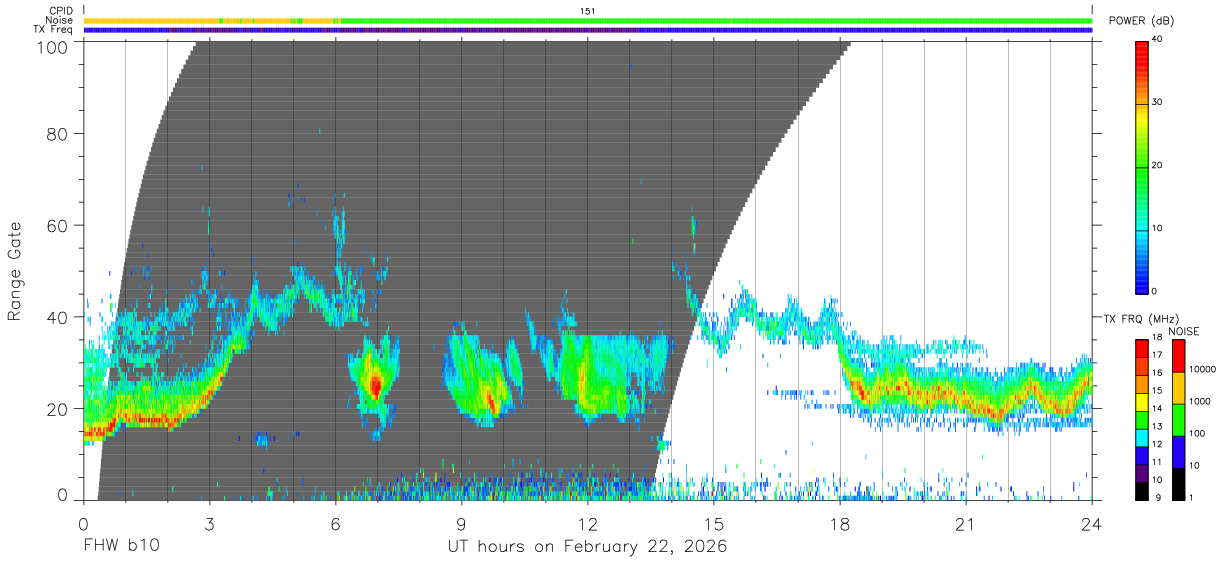Click the red echo blob near 7 UT
This screenshot has height=567, width=1228.
coord(375,384)
